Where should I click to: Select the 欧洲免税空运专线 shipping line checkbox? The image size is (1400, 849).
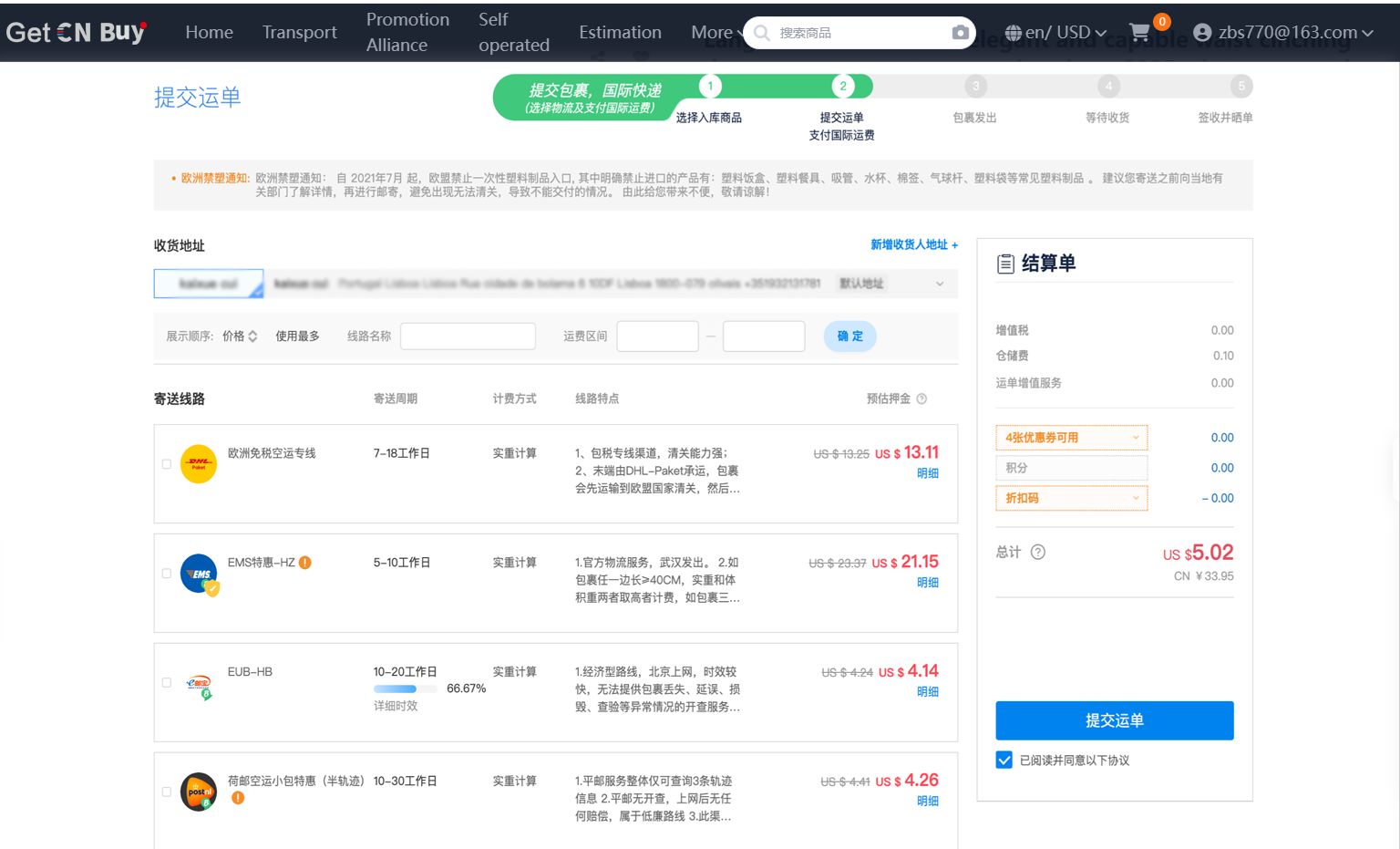point(167,464)
